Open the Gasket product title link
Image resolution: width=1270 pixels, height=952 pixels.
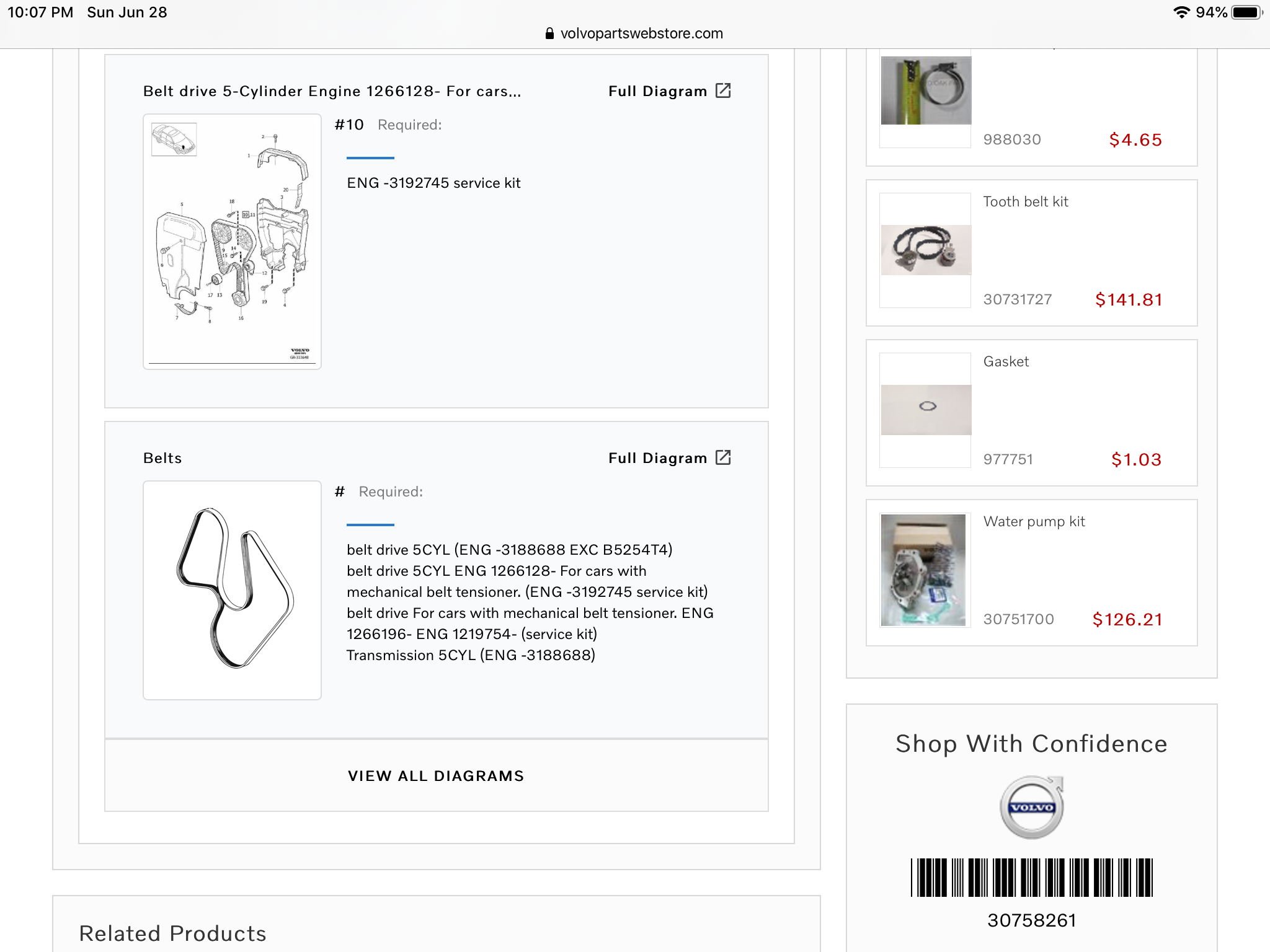point(1006,361)
